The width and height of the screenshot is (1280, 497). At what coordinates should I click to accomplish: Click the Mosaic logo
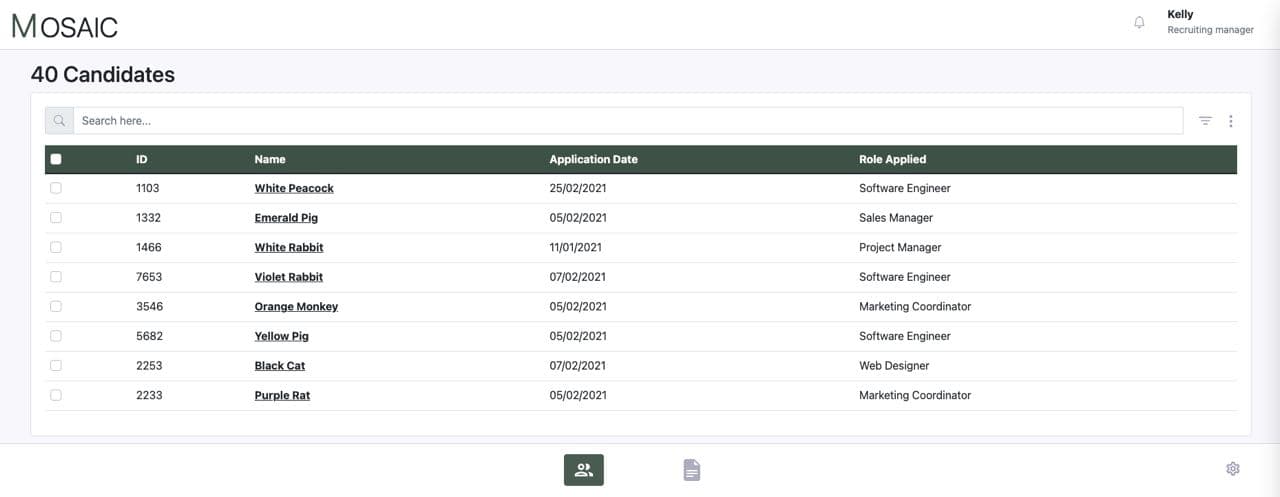pos(65,26)
